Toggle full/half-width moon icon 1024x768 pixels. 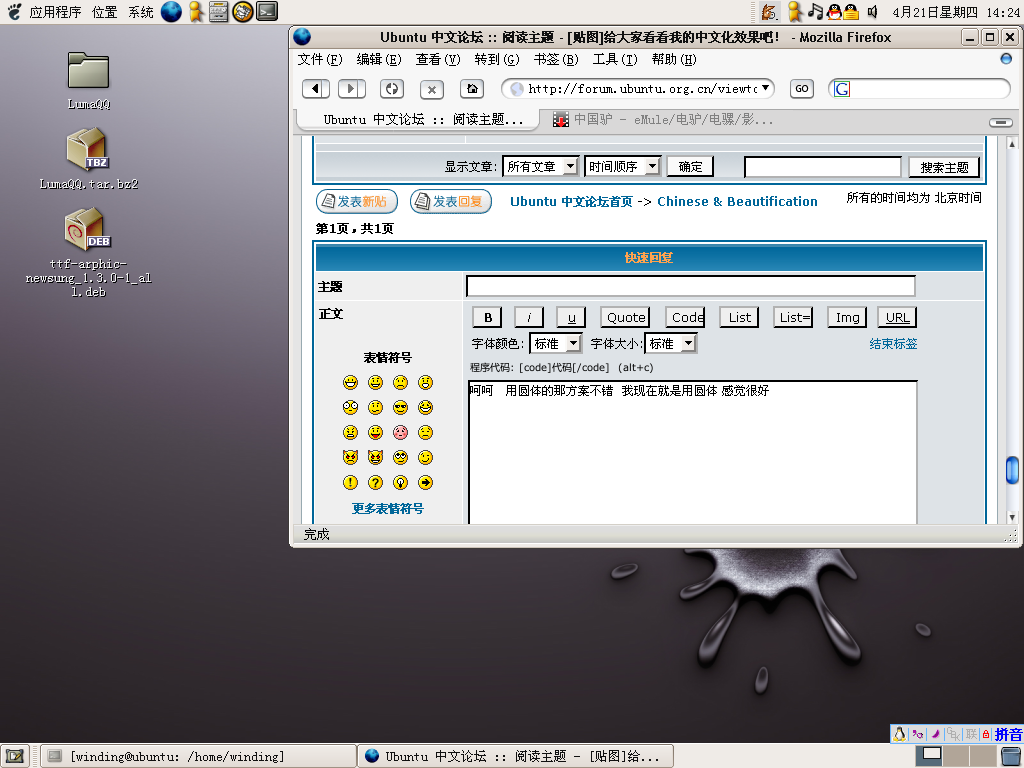pyautogui.click(x=936, y=735)
